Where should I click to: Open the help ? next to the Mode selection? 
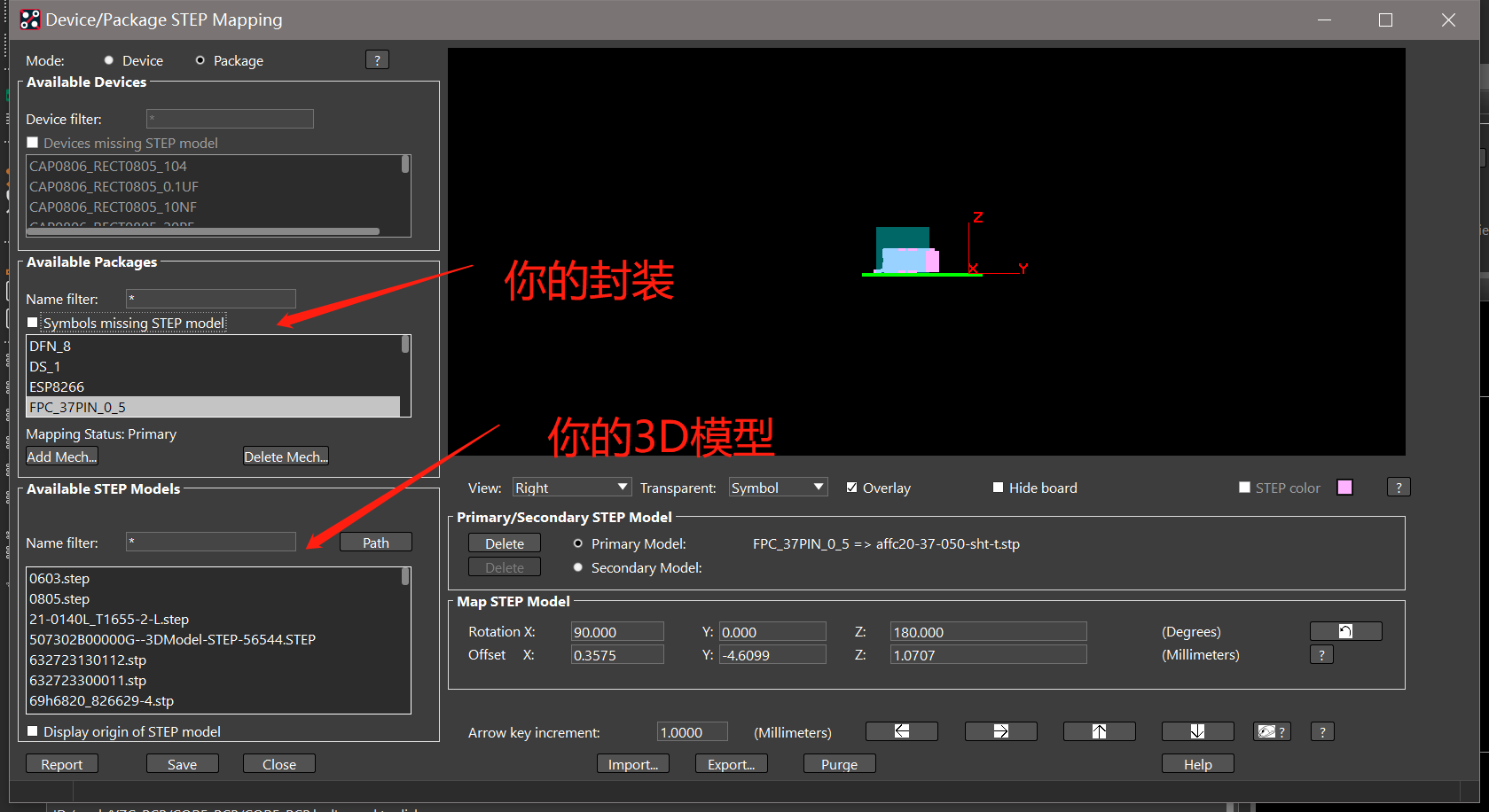pos(377,59)
